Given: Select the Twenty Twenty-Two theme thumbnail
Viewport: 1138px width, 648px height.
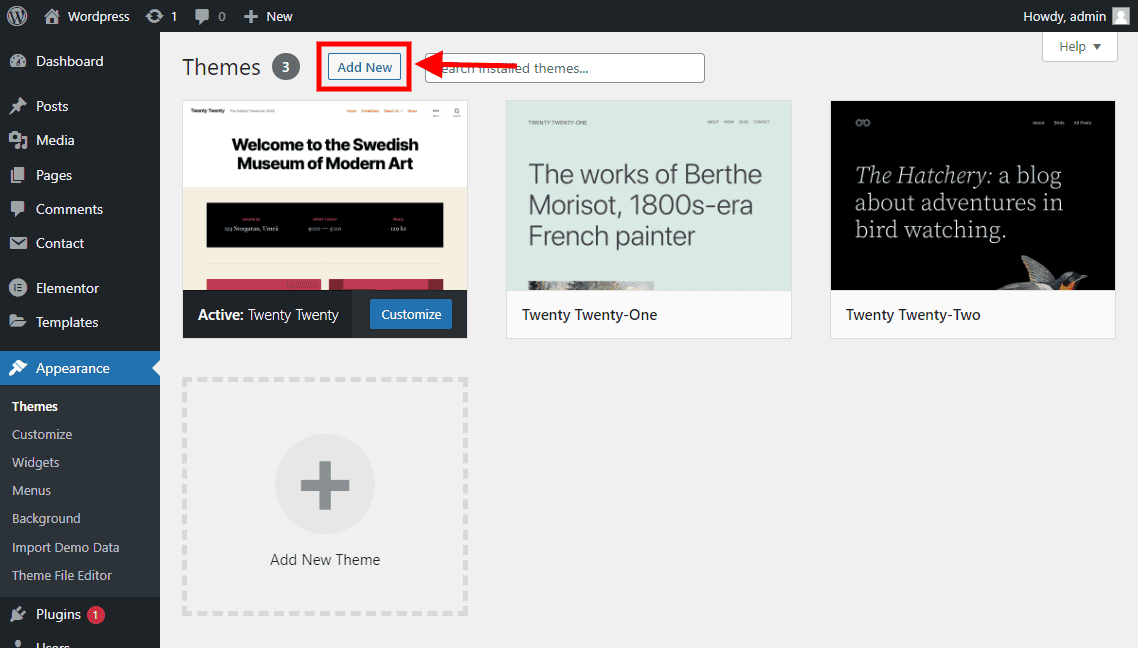Looking at the screenshot, I should pos(972,195).
